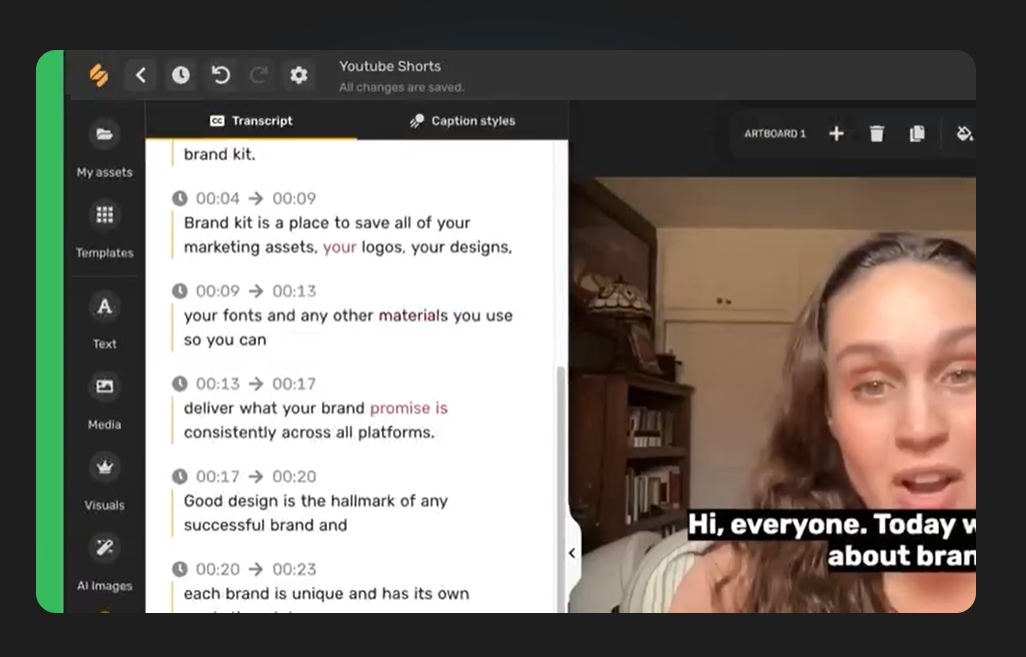This screenshot has width=1026, height=657.
Task: Open project settings gear icon
Action: click(298, 75)
